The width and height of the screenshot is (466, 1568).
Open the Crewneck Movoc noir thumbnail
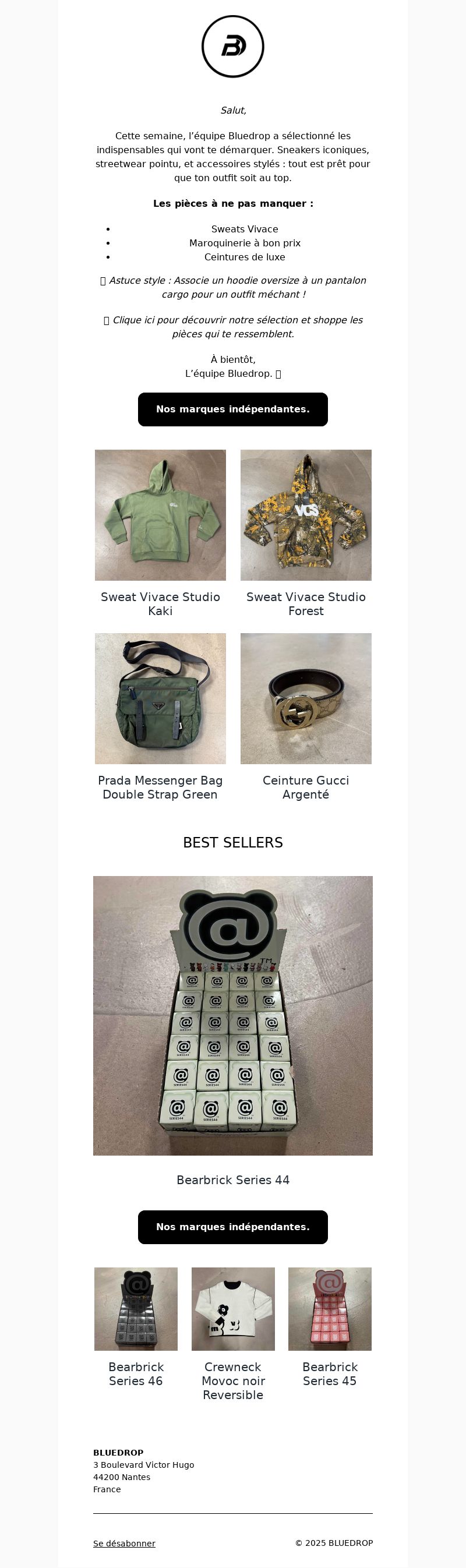pos(233,1309)
